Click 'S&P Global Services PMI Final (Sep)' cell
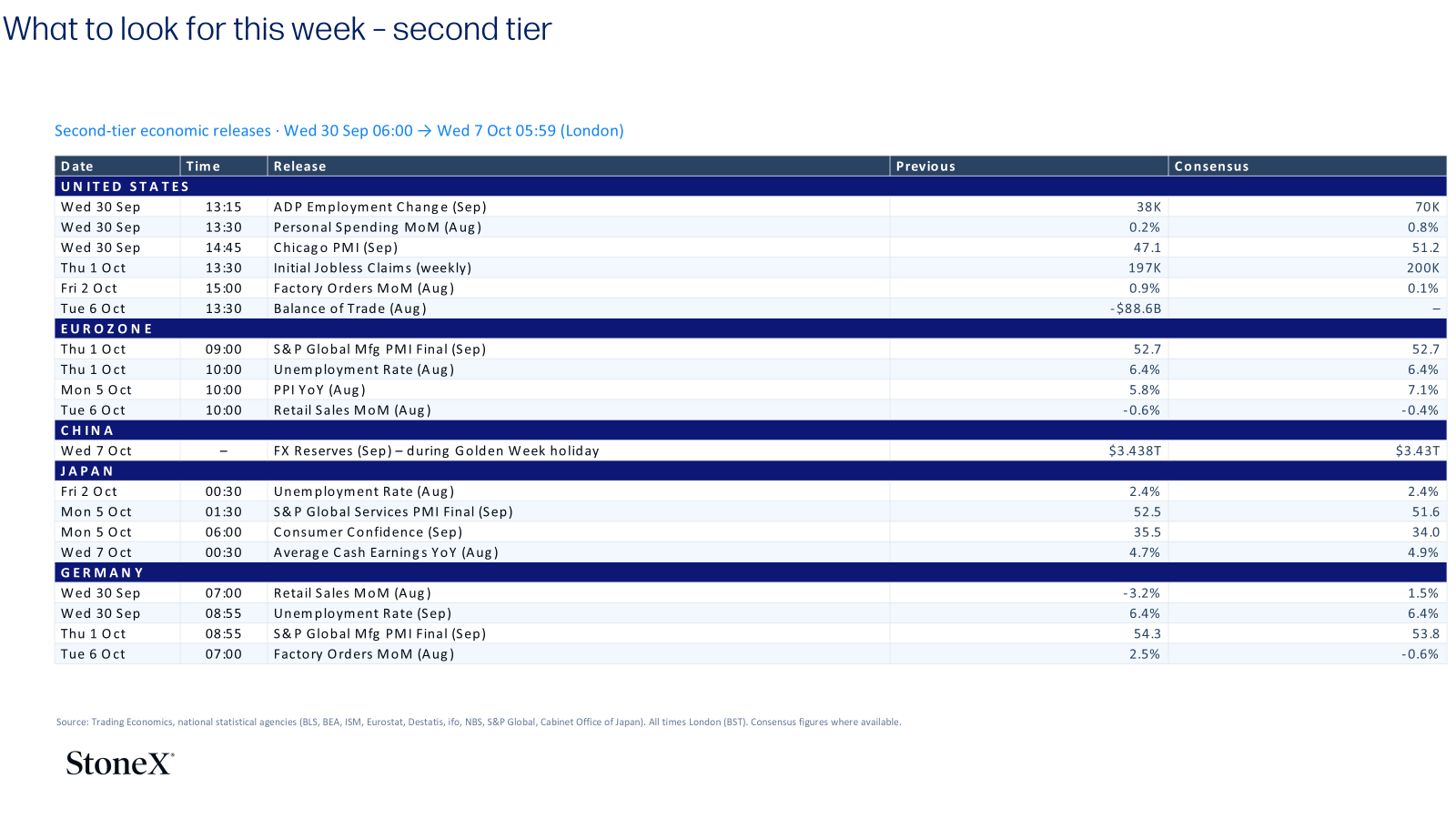 (x=579, y=511)
